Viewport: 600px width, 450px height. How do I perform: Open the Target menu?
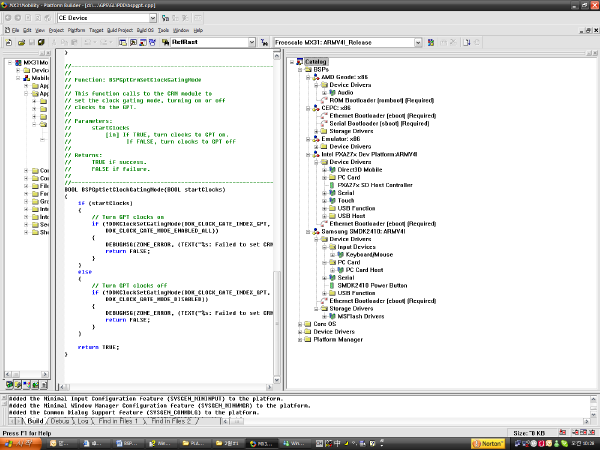[96, 30]
